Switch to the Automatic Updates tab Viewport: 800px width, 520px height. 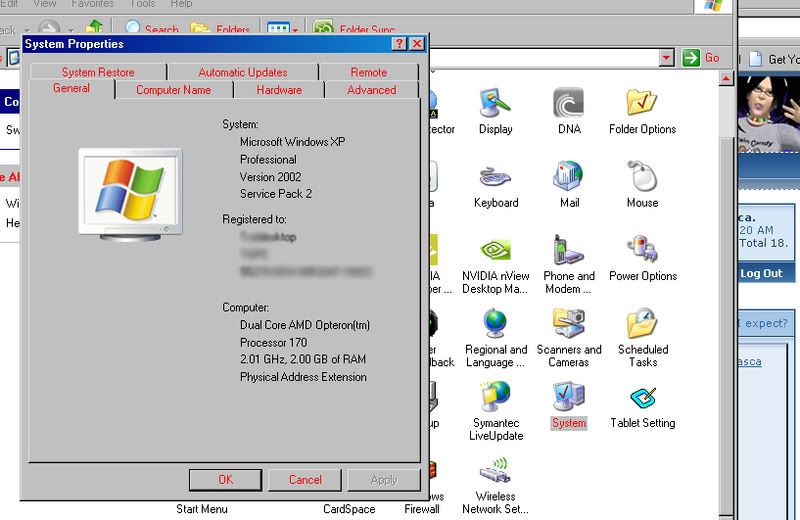pyautogui.click(x=243, y=72)
